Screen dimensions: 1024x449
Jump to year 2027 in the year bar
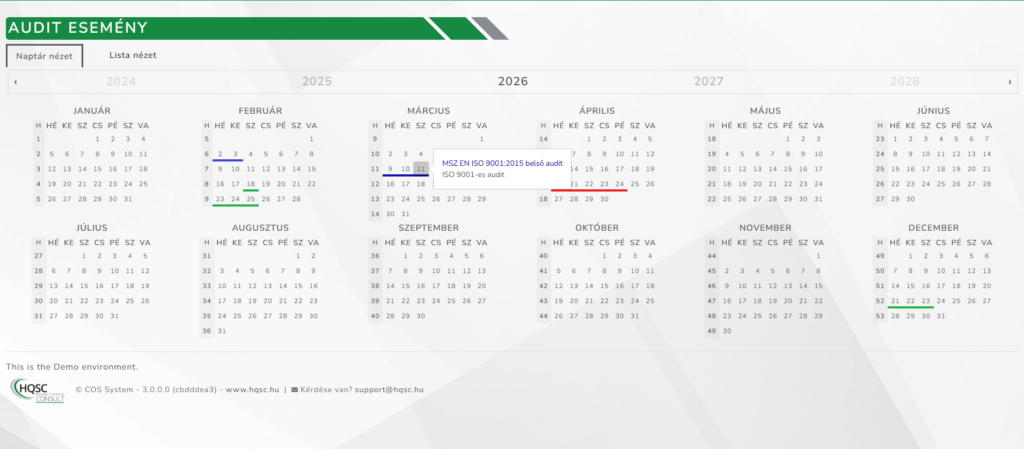pos(709,82)
